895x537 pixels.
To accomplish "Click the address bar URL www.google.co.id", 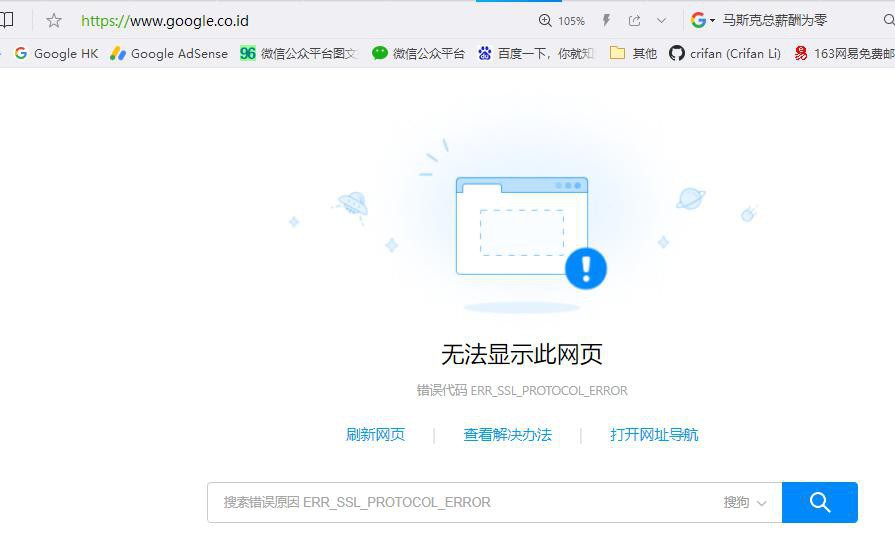I will 164,21.
